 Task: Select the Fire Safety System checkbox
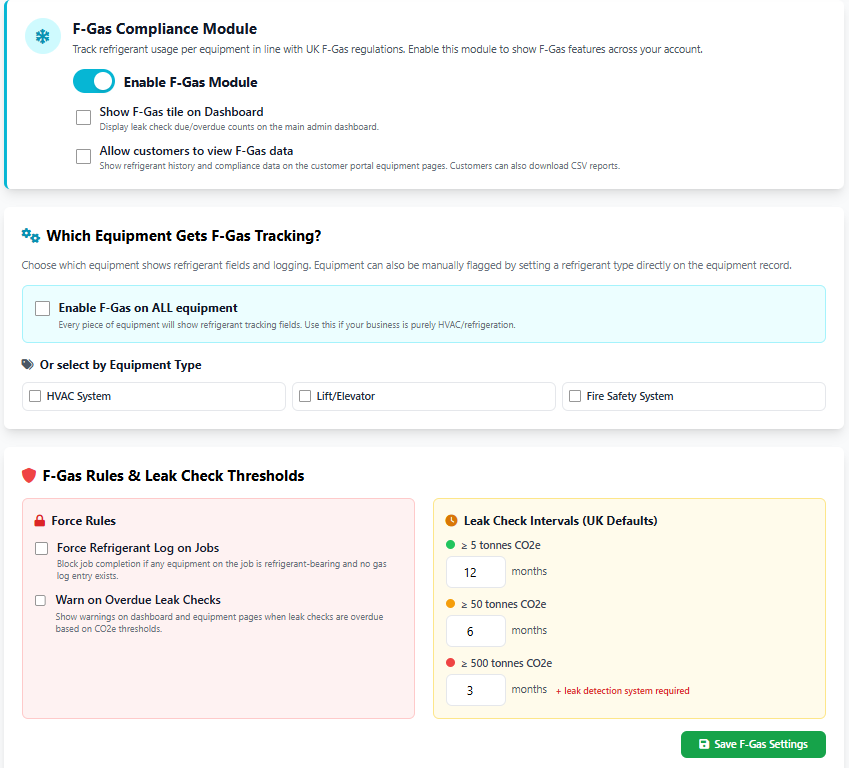575,396
